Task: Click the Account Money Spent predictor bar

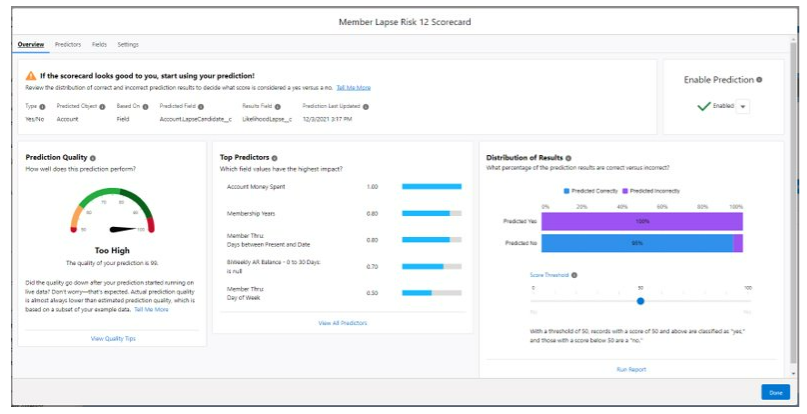Action: (x=431, y=186)
